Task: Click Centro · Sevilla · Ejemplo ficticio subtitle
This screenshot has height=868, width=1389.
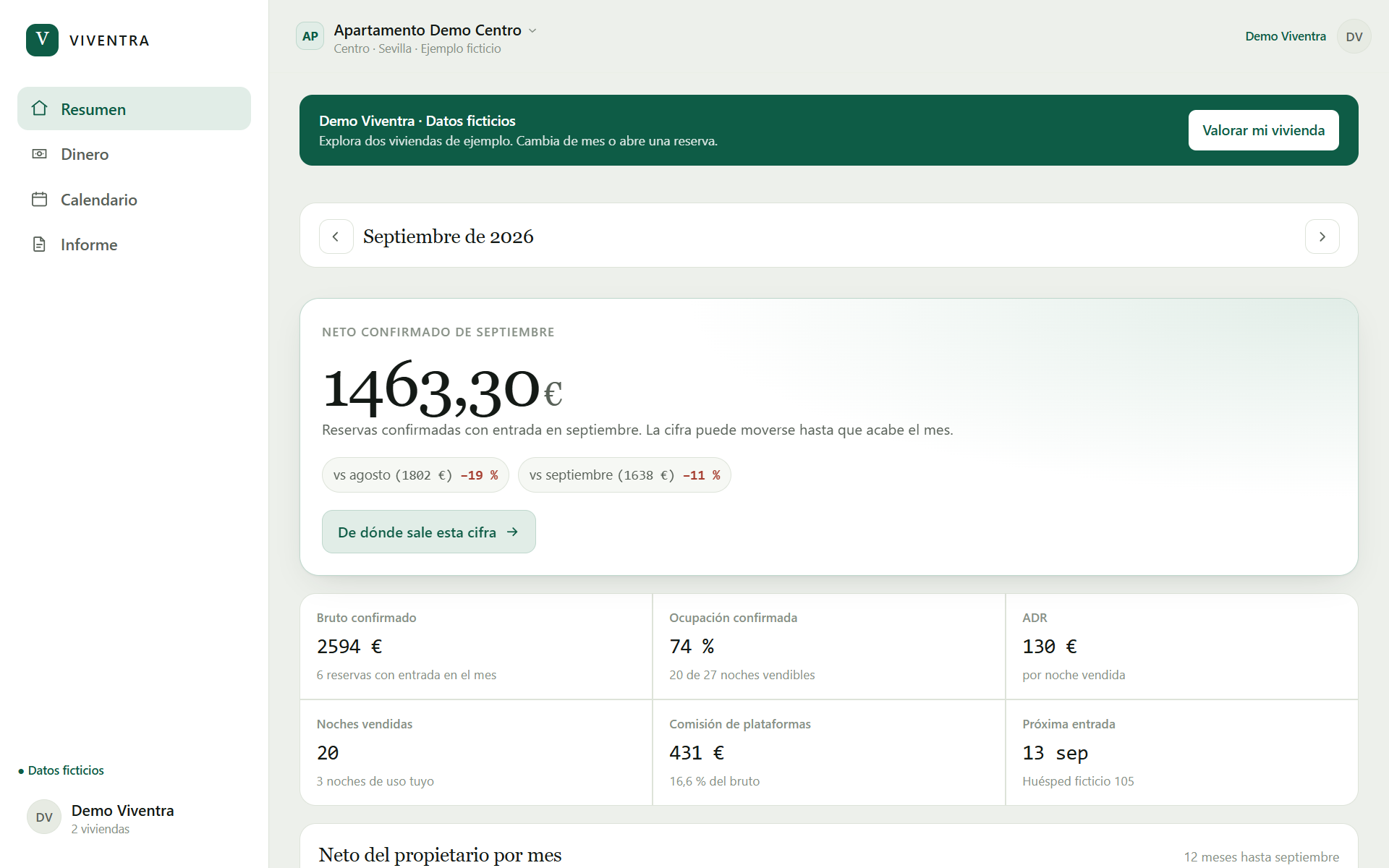Action: point(417,48)
